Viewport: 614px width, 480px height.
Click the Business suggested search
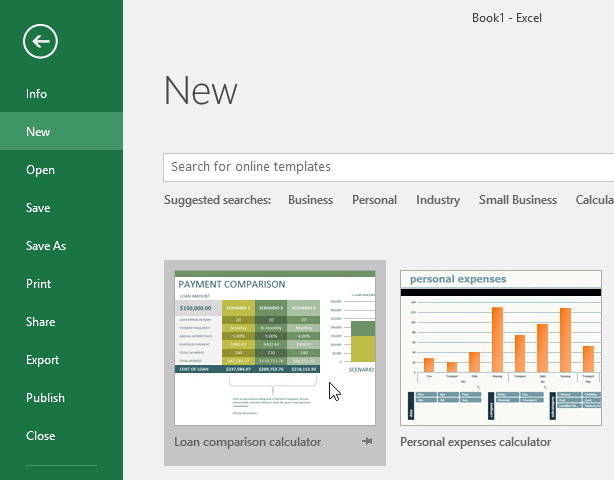310,200
